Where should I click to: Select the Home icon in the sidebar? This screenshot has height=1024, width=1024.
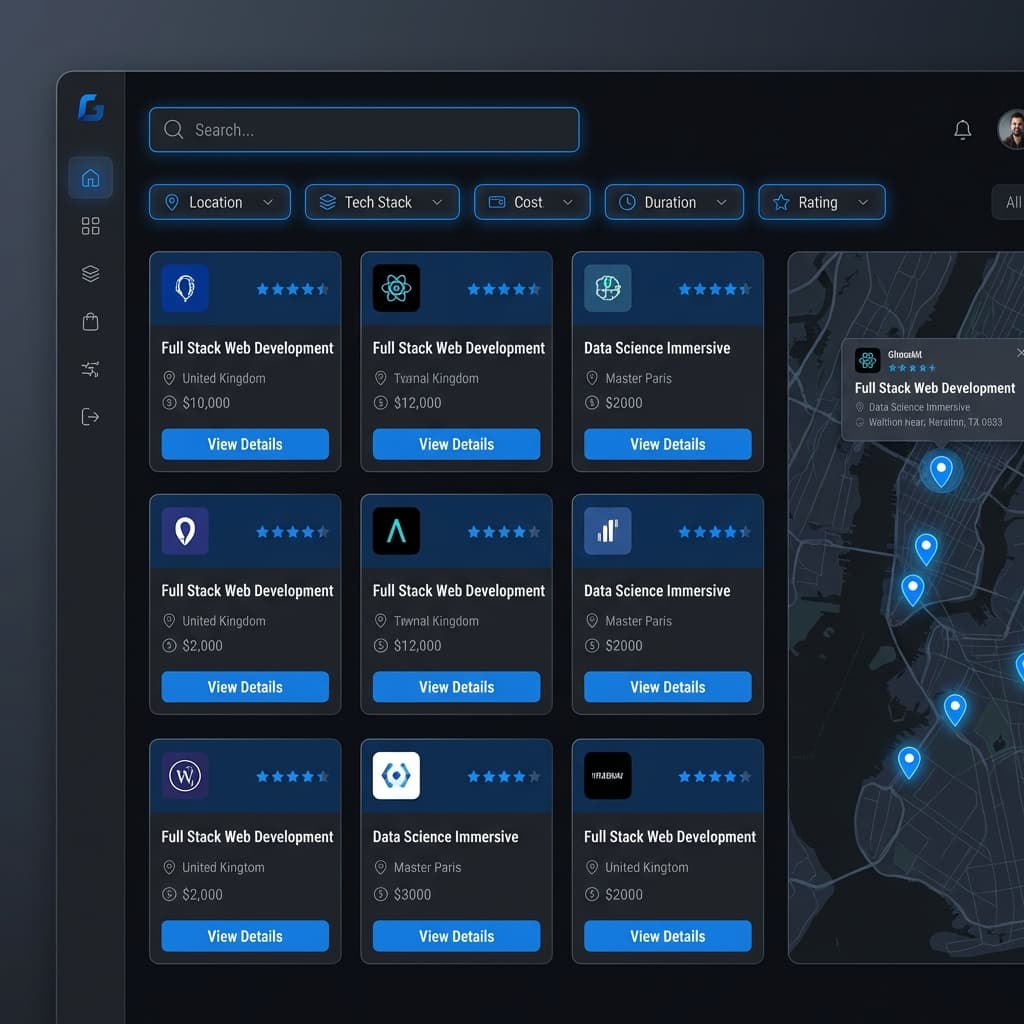point(90,177)
